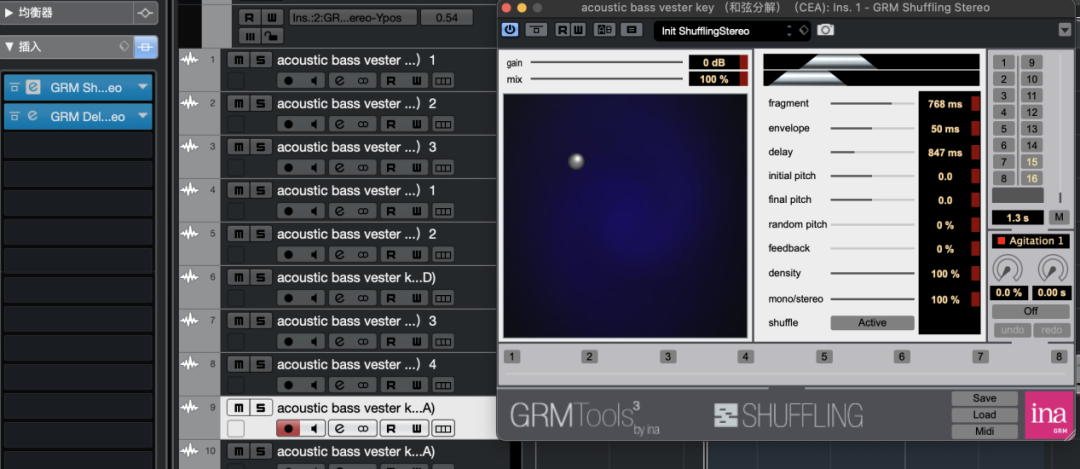The image size is (1080, 469).
Task: Click the linked-rings icon on track 6
Action: point(364,297)
